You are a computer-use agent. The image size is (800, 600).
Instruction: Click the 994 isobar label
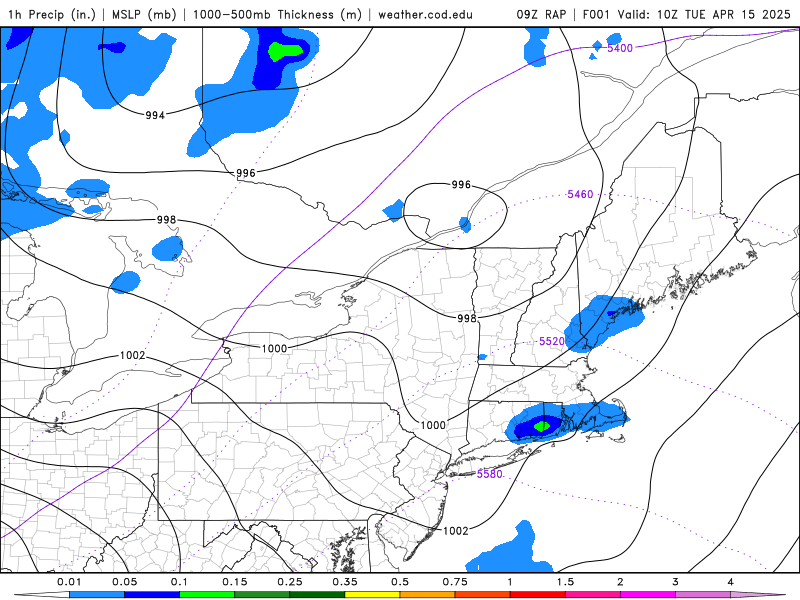[155, 115]
